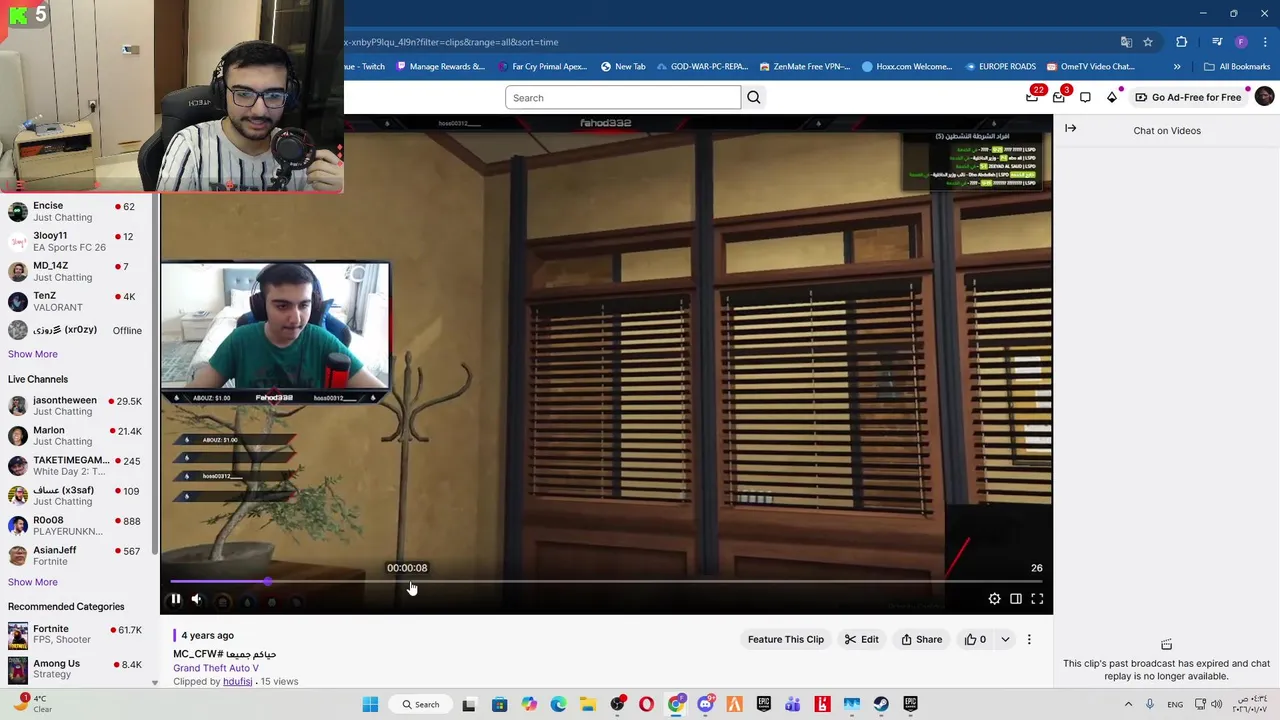Click the search magnifier button
The image size is (1280, 720).
click(x=754, y=97)
